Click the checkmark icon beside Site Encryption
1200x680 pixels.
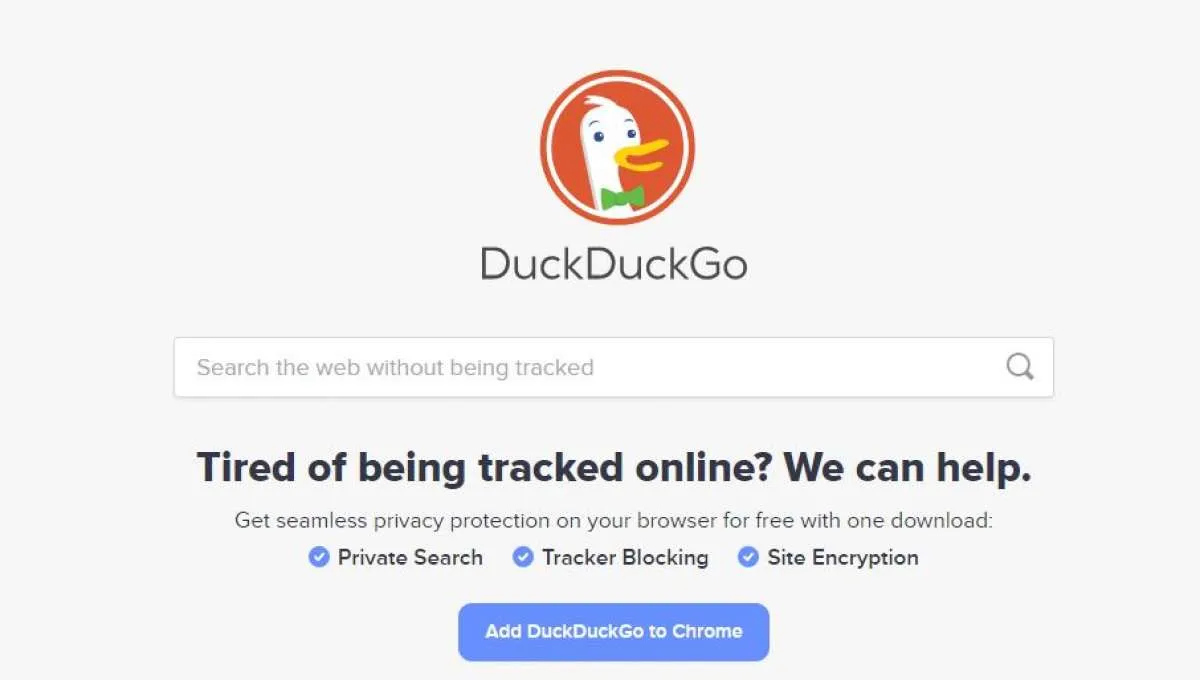tap(748, 557)
